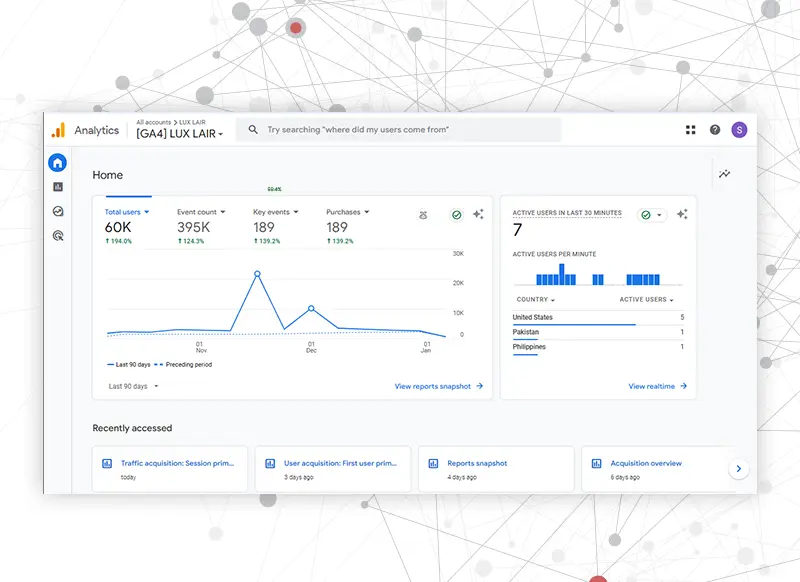Click the search bar input field

[x=400, y=130]
